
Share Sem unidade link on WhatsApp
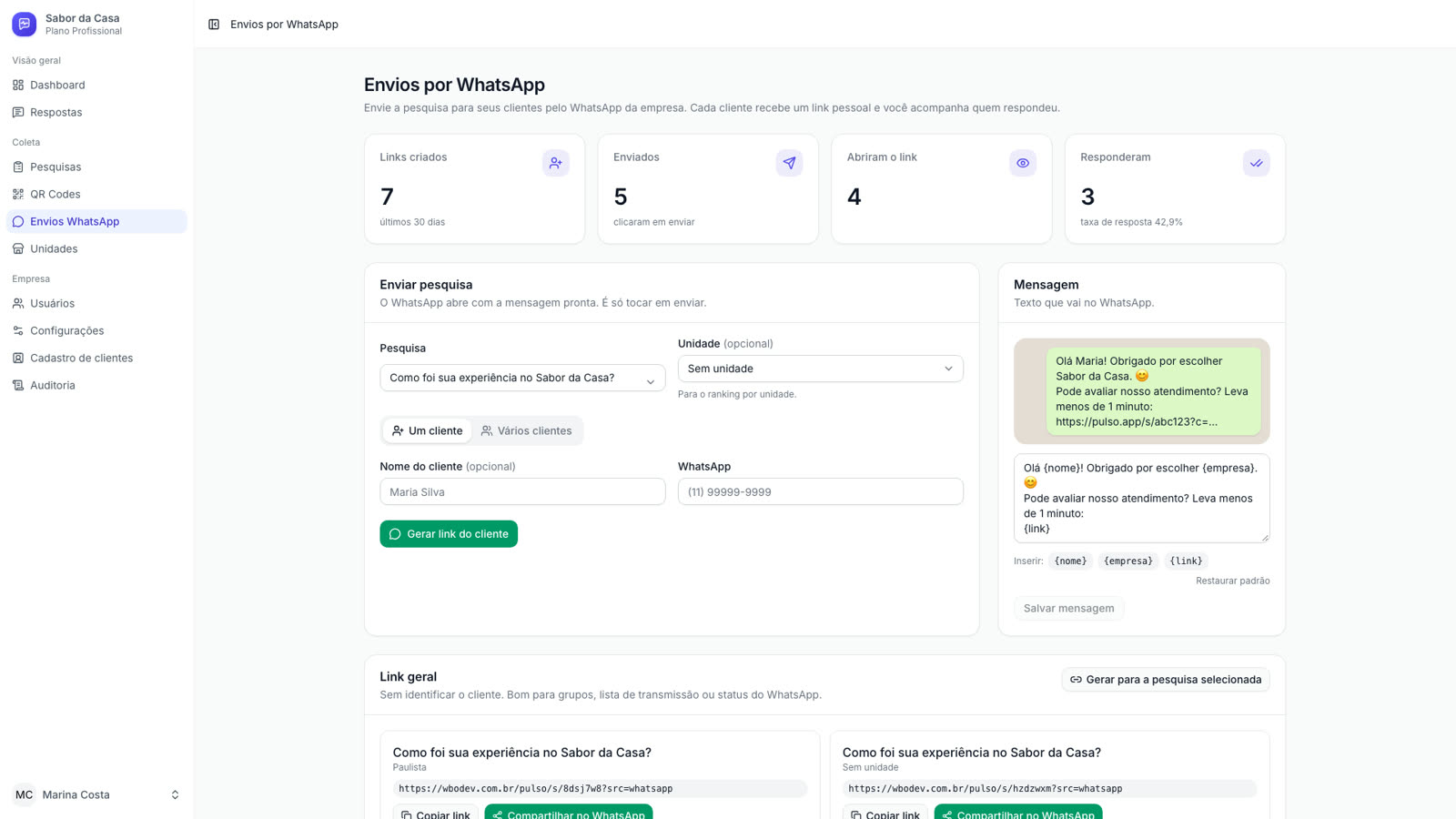tap(1017, 814)
